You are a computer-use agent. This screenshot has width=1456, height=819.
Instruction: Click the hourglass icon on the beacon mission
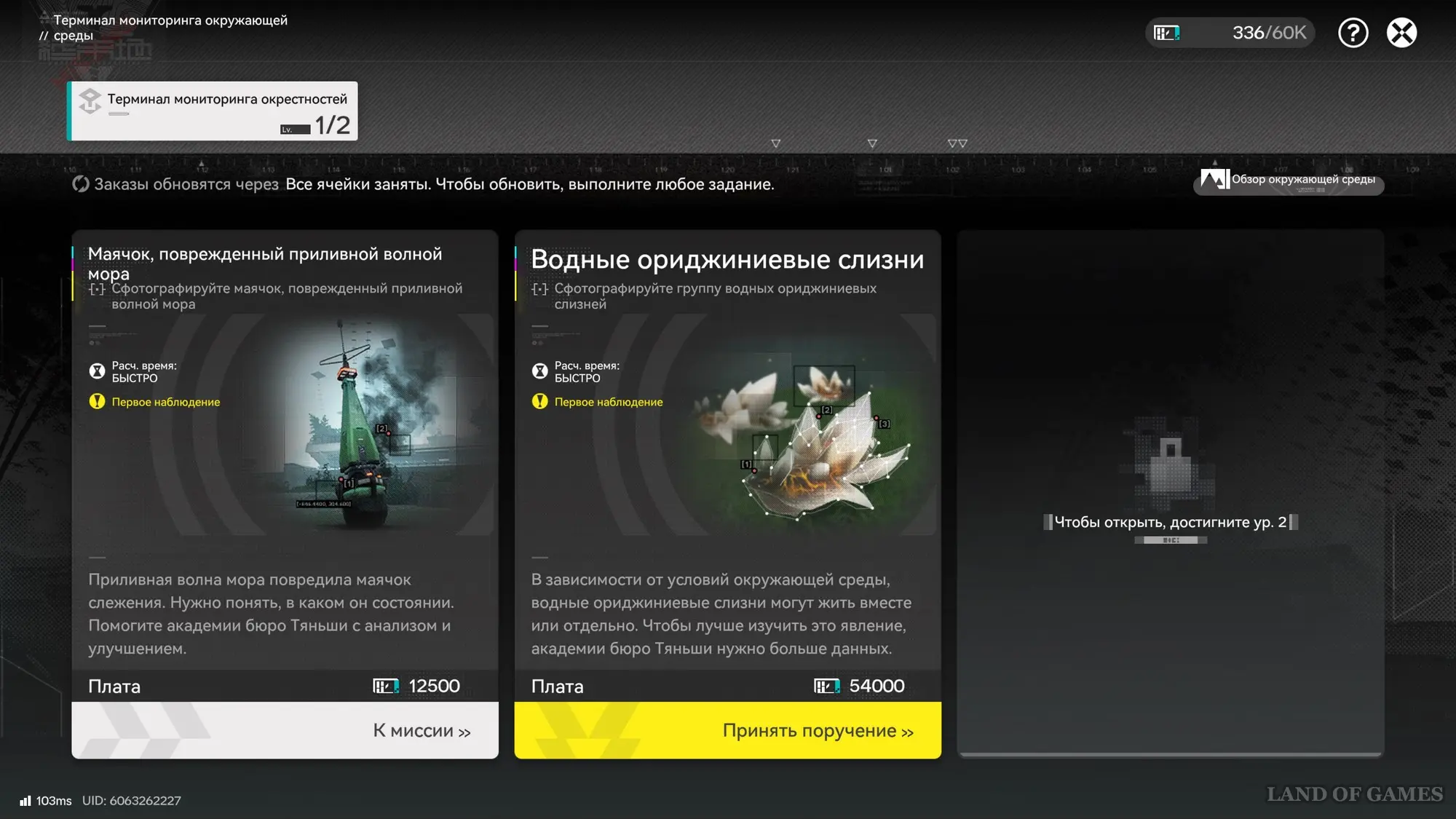click(x=97, y=371)
